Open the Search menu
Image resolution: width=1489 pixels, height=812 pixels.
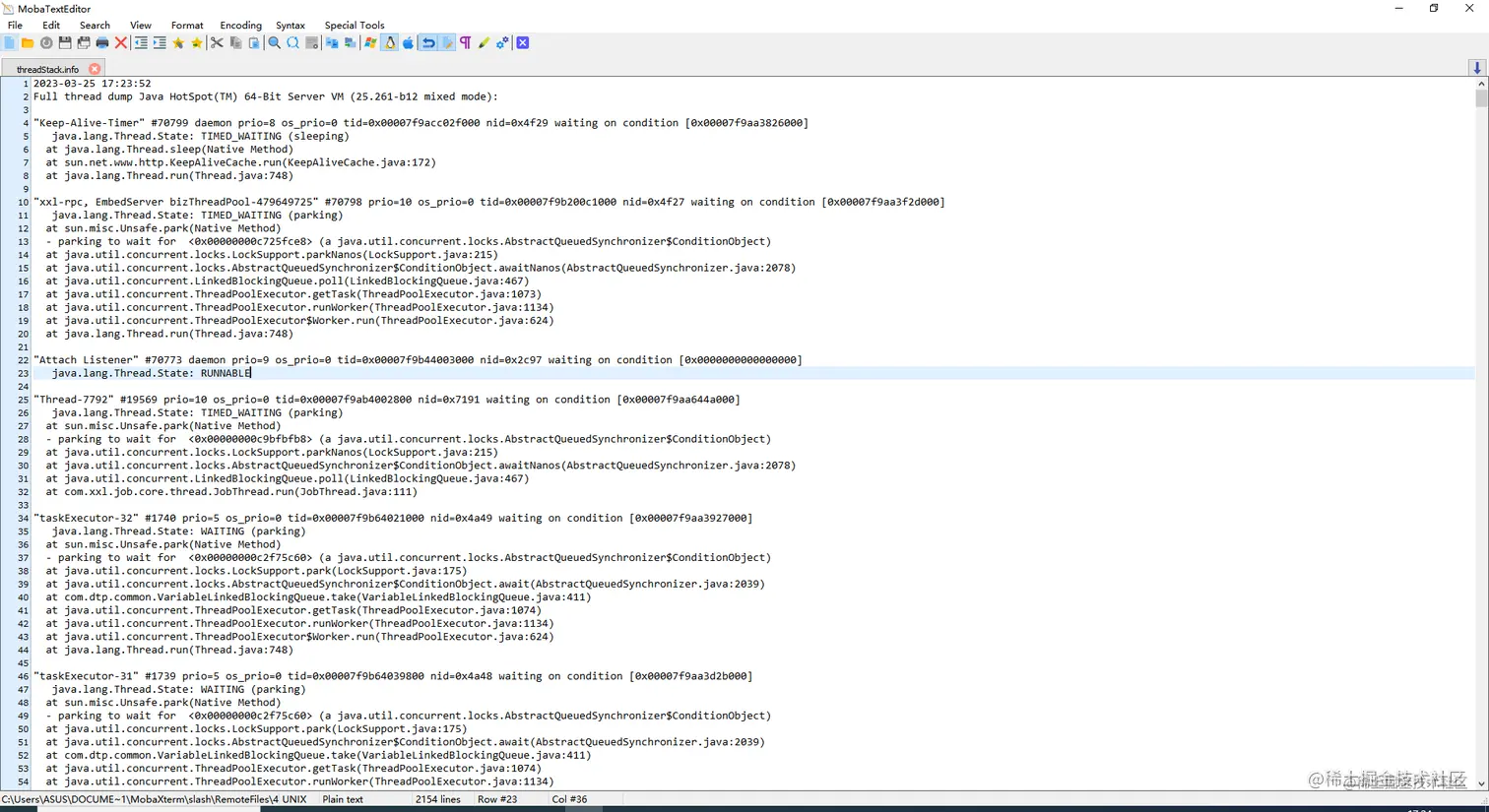pos(95,26)
